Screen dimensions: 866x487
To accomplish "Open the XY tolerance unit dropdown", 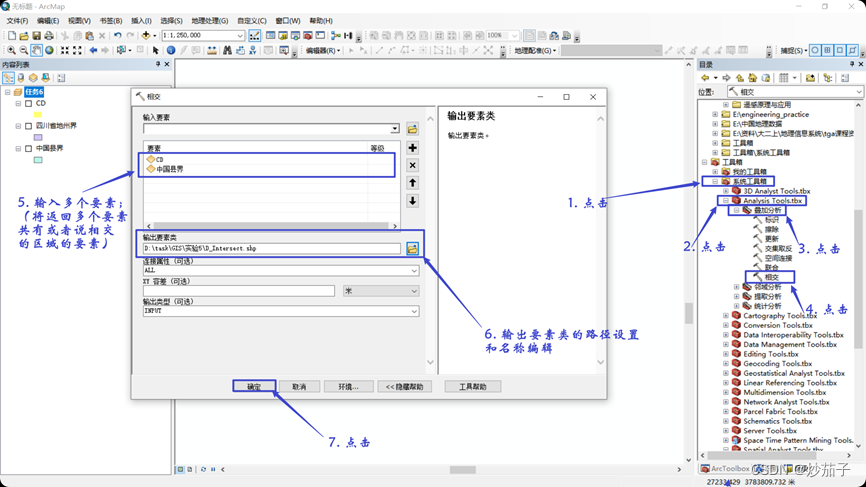I will pyautogui.click(x=414, y=291).
